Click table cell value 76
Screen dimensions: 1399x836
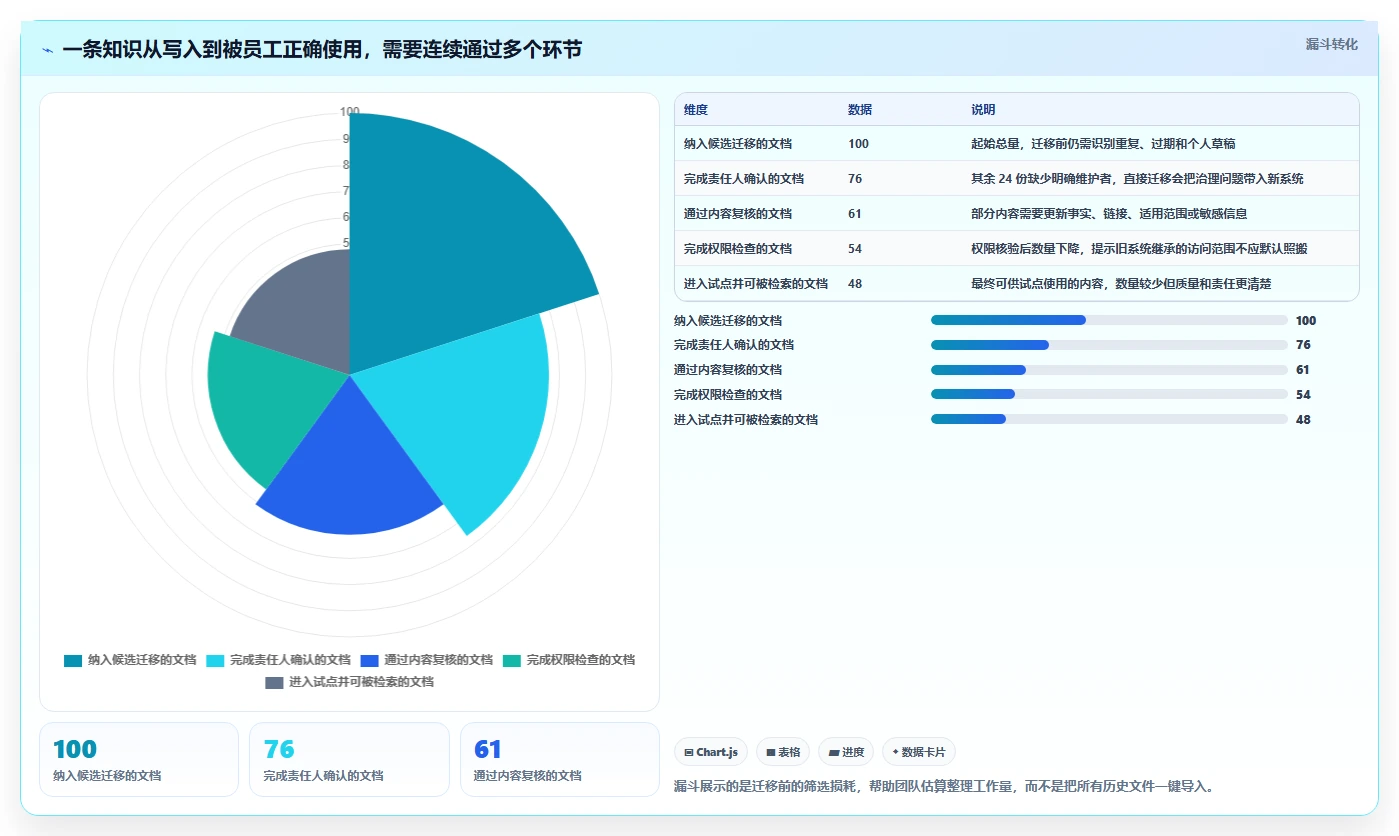click(x=855, y=178)
